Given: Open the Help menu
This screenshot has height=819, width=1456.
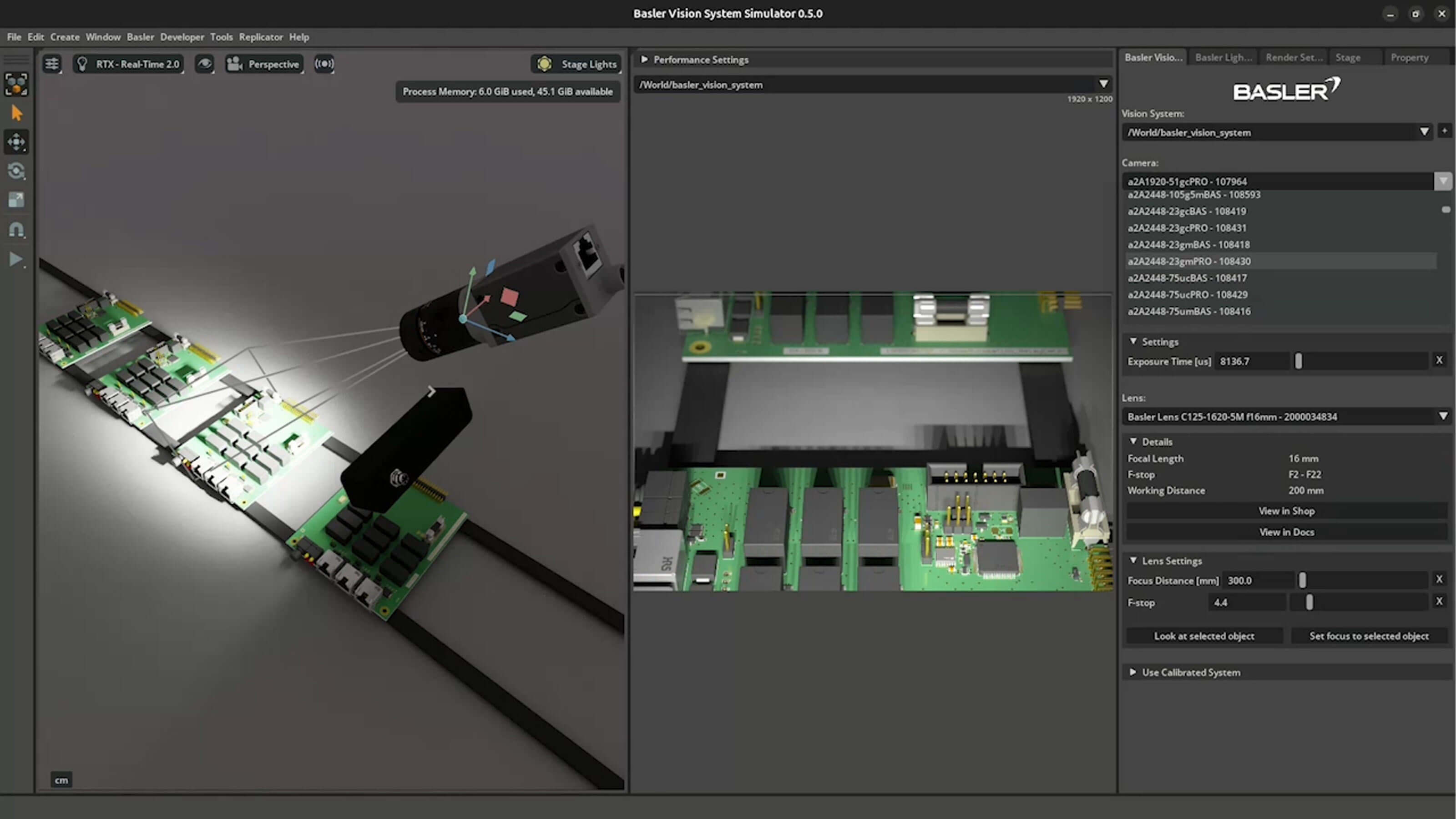Looking at the screenshot, I should pyautogui.click(x=299, y=37).
